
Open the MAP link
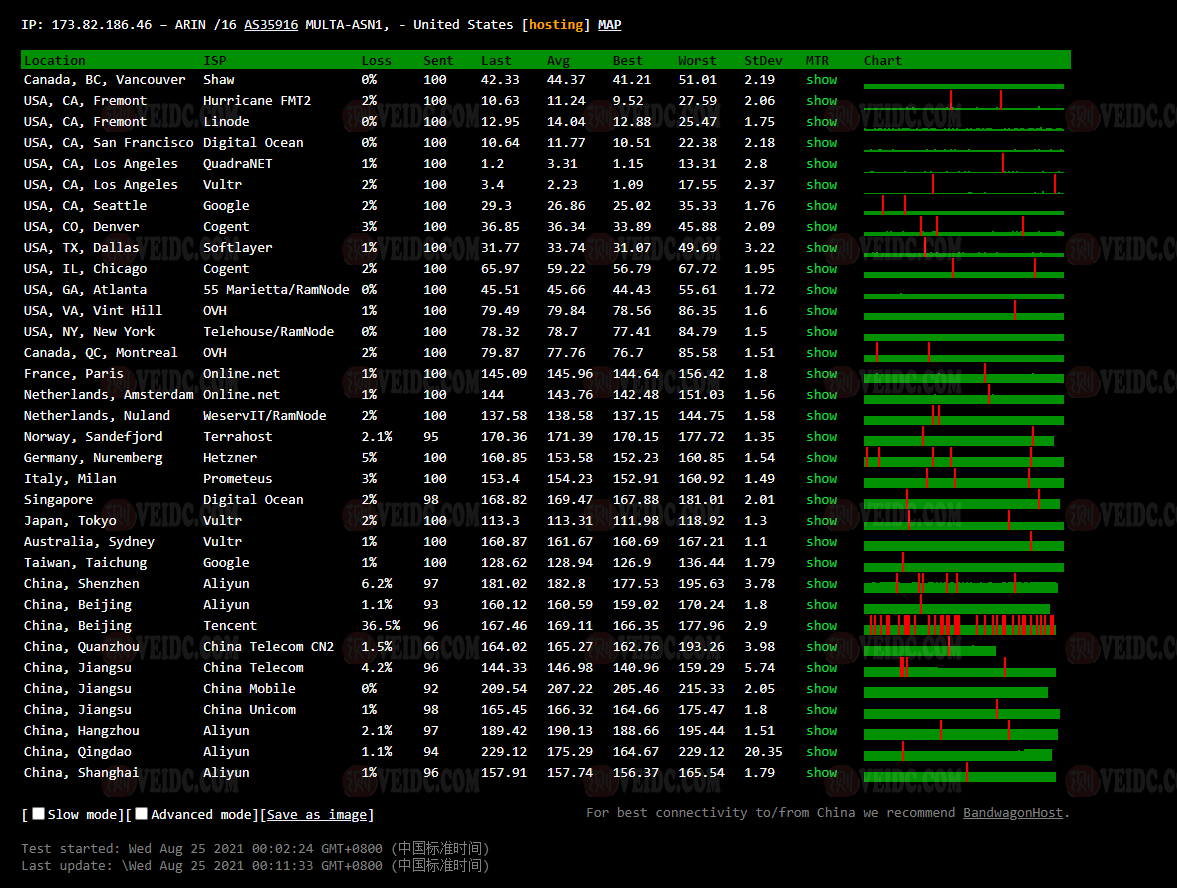click(x=609, y=24)
